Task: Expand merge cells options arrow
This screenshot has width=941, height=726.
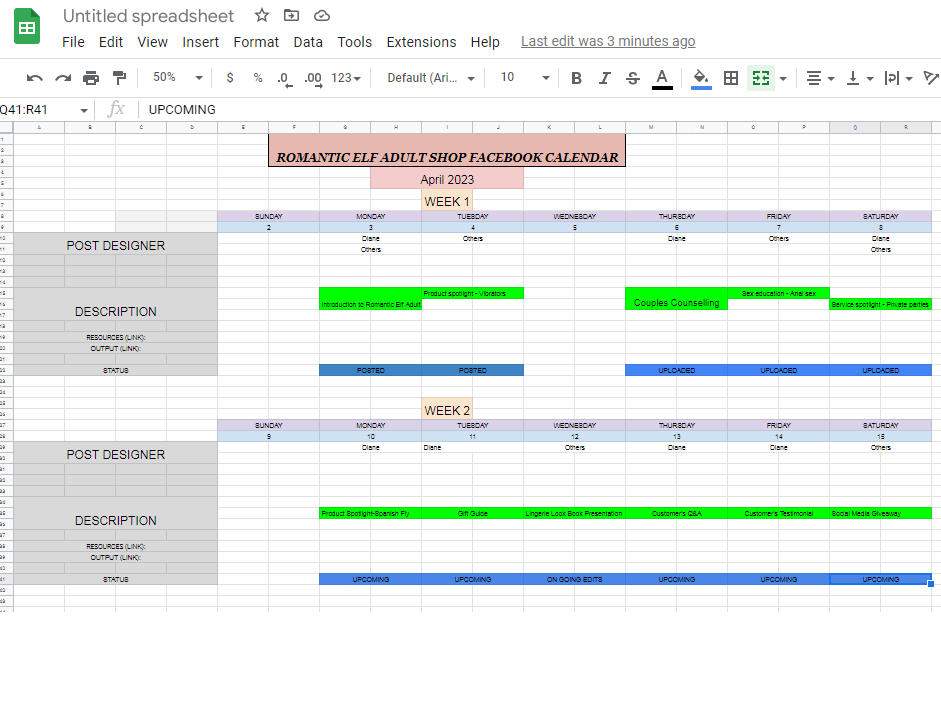Action: (783, 79)
